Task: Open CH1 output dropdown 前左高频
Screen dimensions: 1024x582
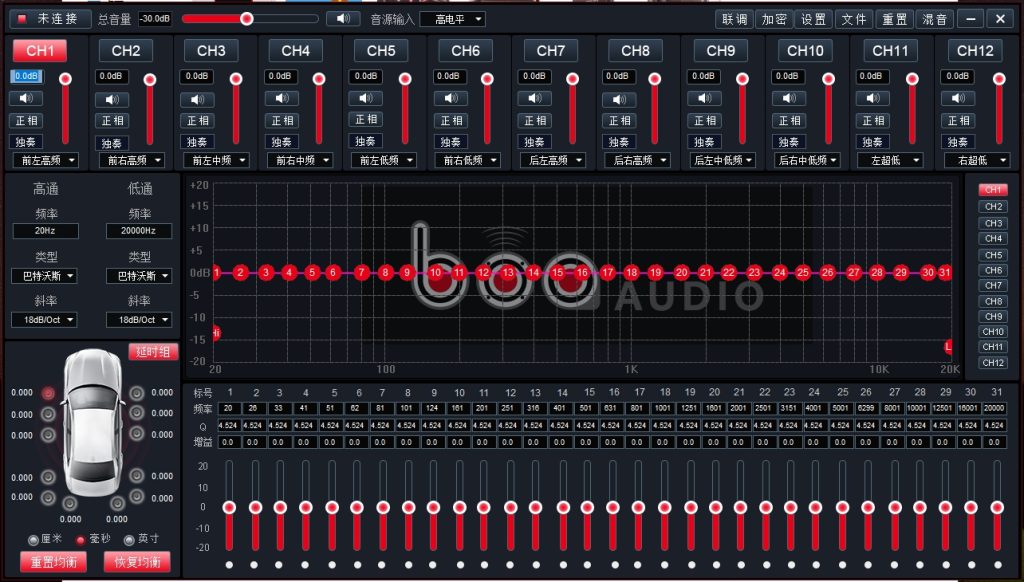Action: pyautogui.click(x=46, y=160)
